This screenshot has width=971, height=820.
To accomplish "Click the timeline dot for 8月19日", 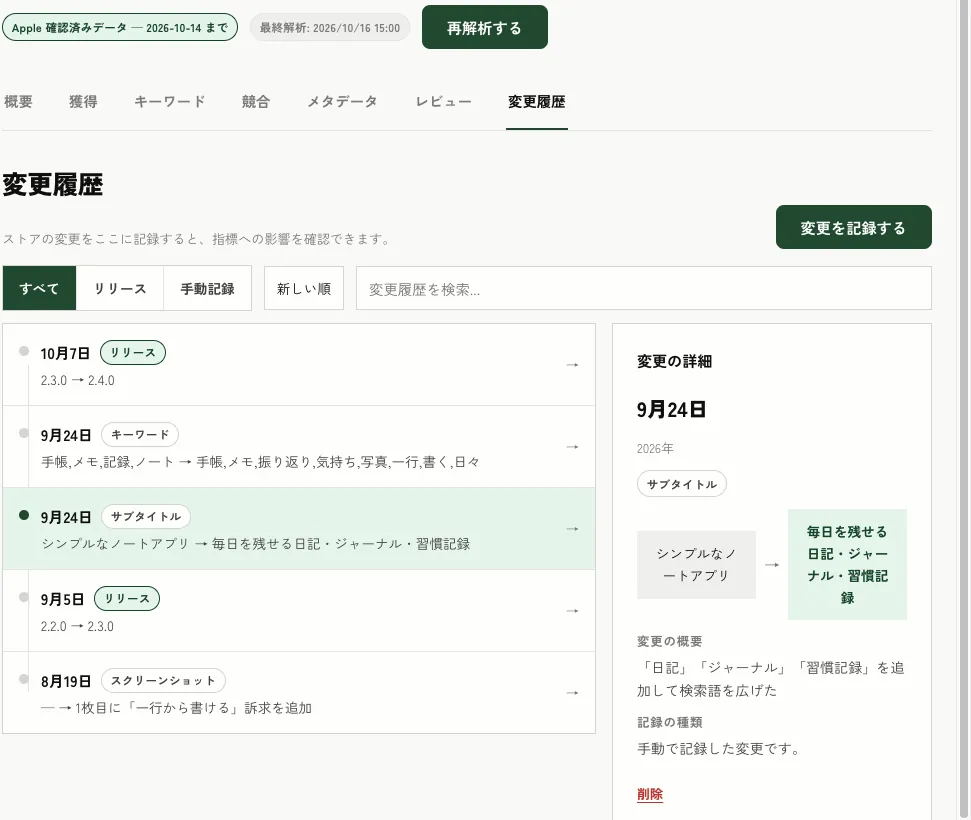I will [24, 679].
